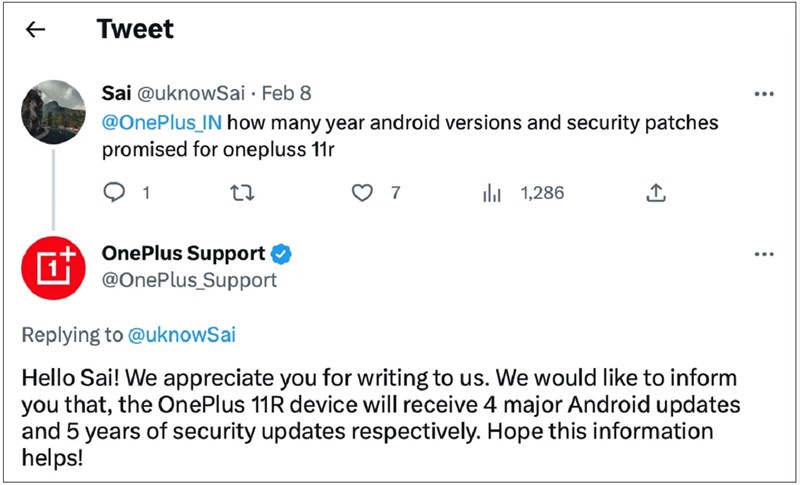Retweet Sai's tweet
Screen dimensions: 800x485
pos(241,193)
